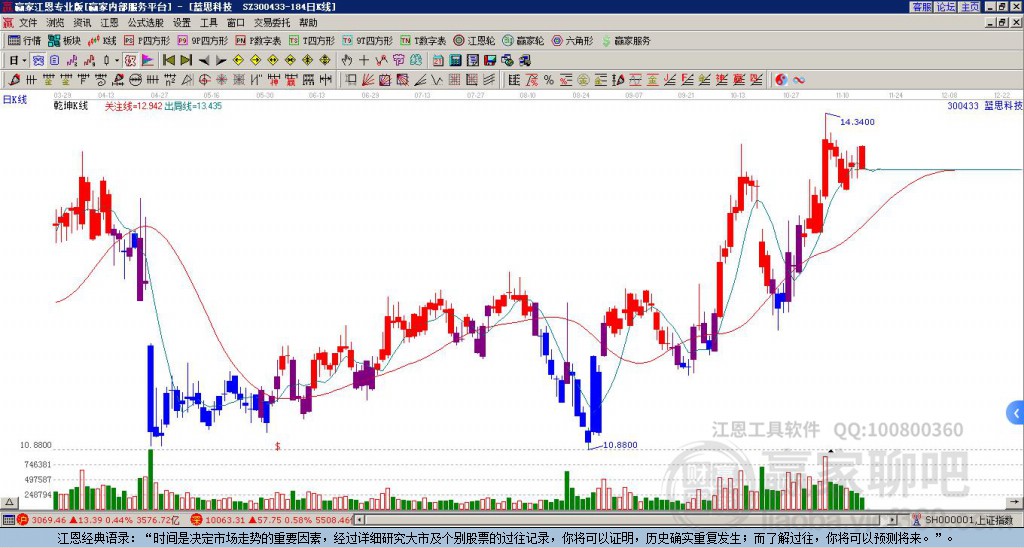Click the 10.8800 low price marker on chart

[x=620, y=445]
